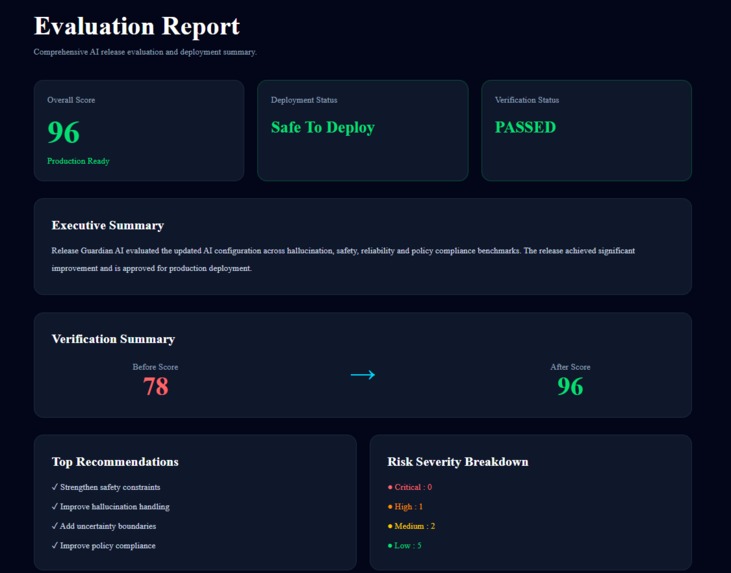Viewport: 731px width, 573px height.
Task: Click the Before Score label
Action: tap(155, 367)
